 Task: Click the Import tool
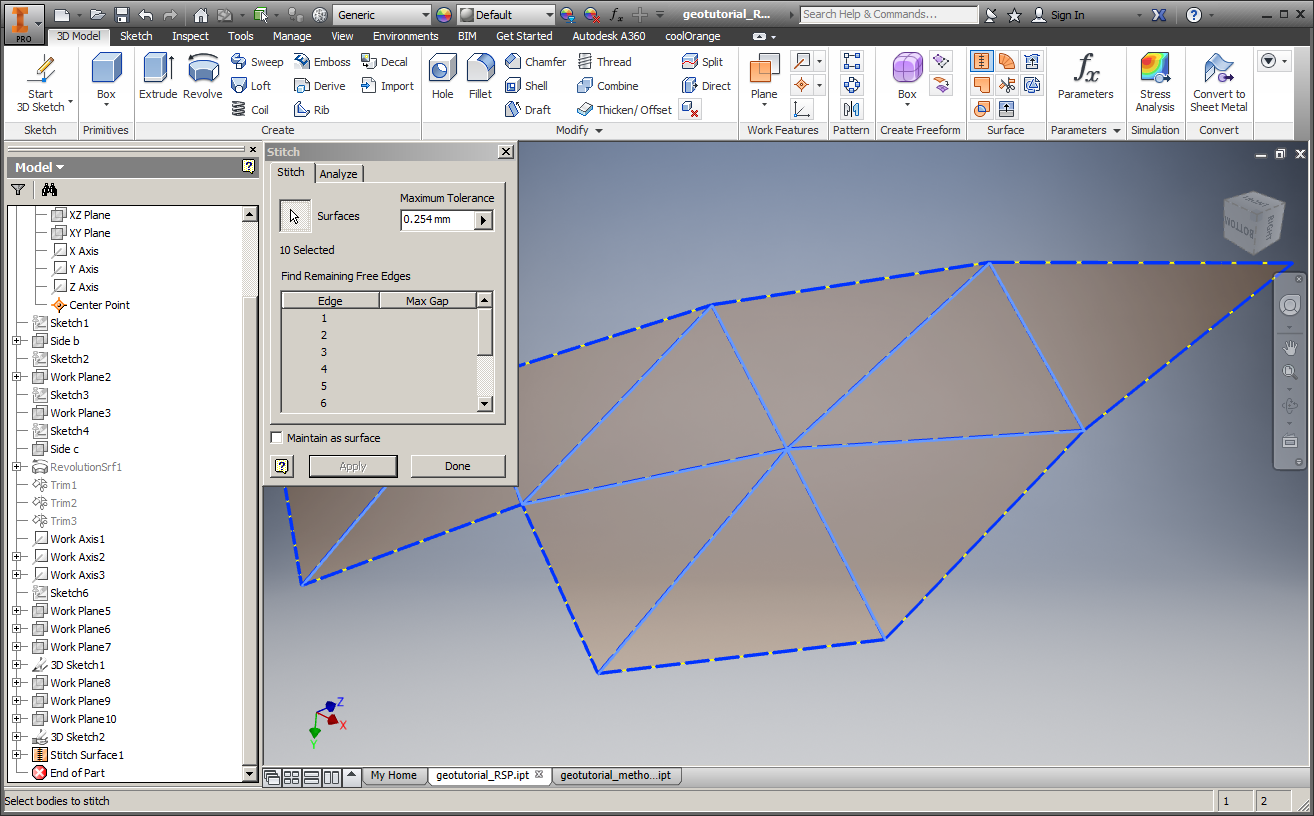click(387, 86)
